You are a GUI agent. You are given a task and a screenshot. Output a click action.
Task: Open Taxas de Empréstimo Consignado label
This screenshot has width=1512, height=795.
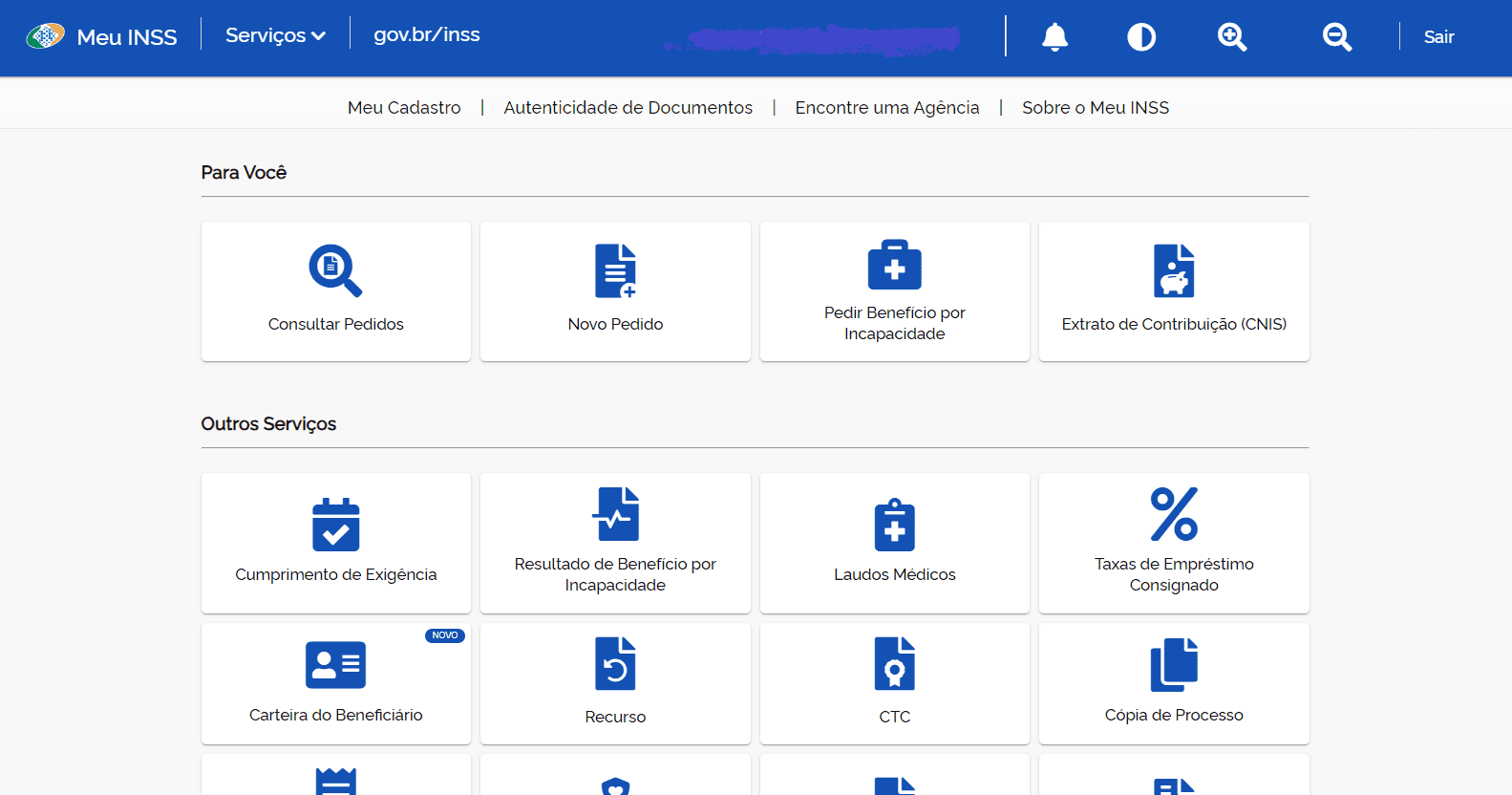tap(1174, 574)
